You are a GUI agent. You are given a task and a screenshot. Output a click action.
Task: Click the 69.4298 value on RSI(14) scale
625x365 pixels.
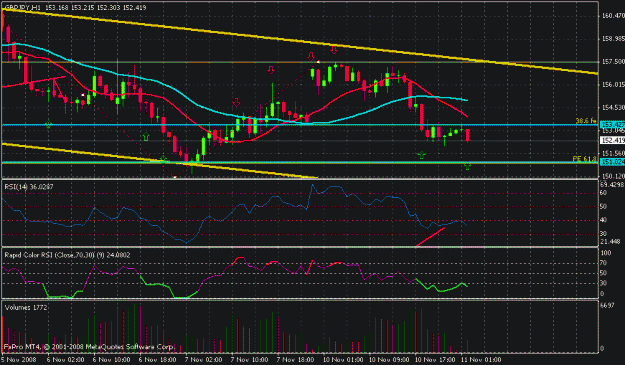point(613,184)
